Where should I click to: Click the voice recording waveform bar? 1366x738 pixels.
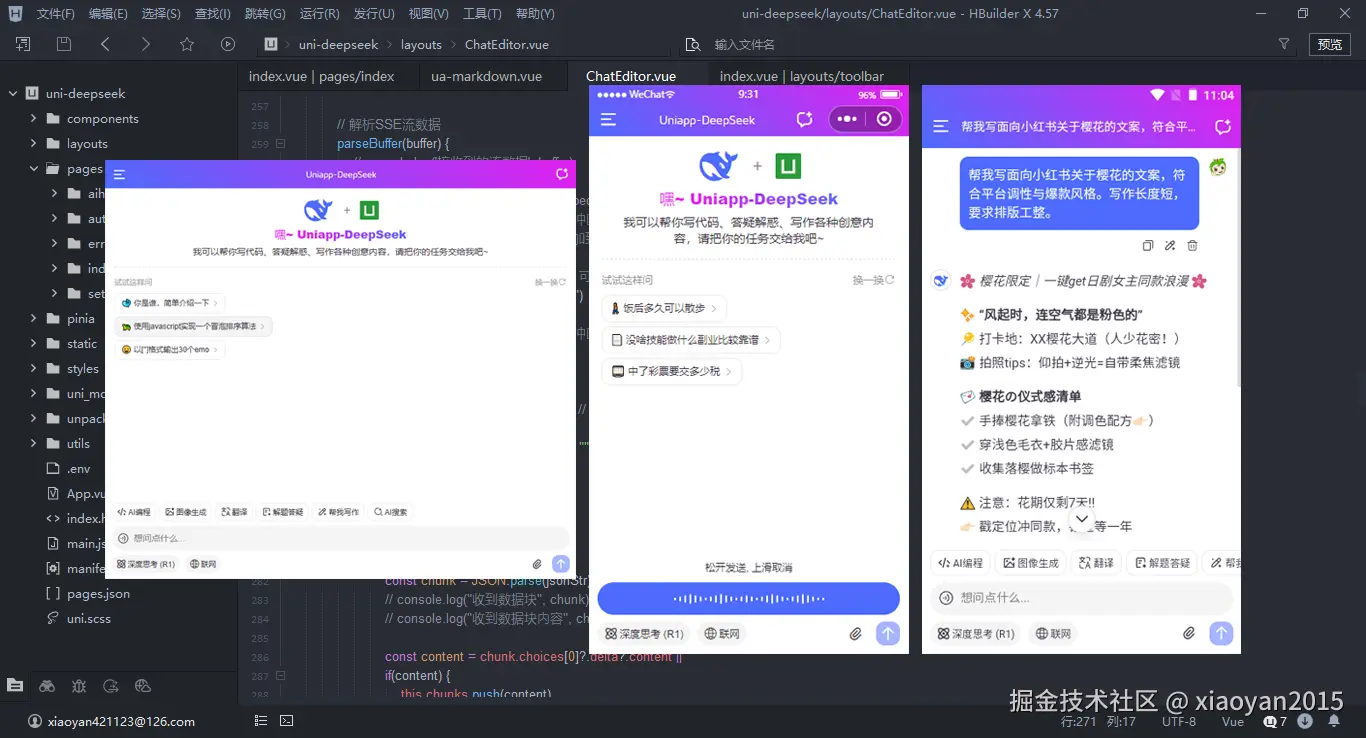pos(747,598)
